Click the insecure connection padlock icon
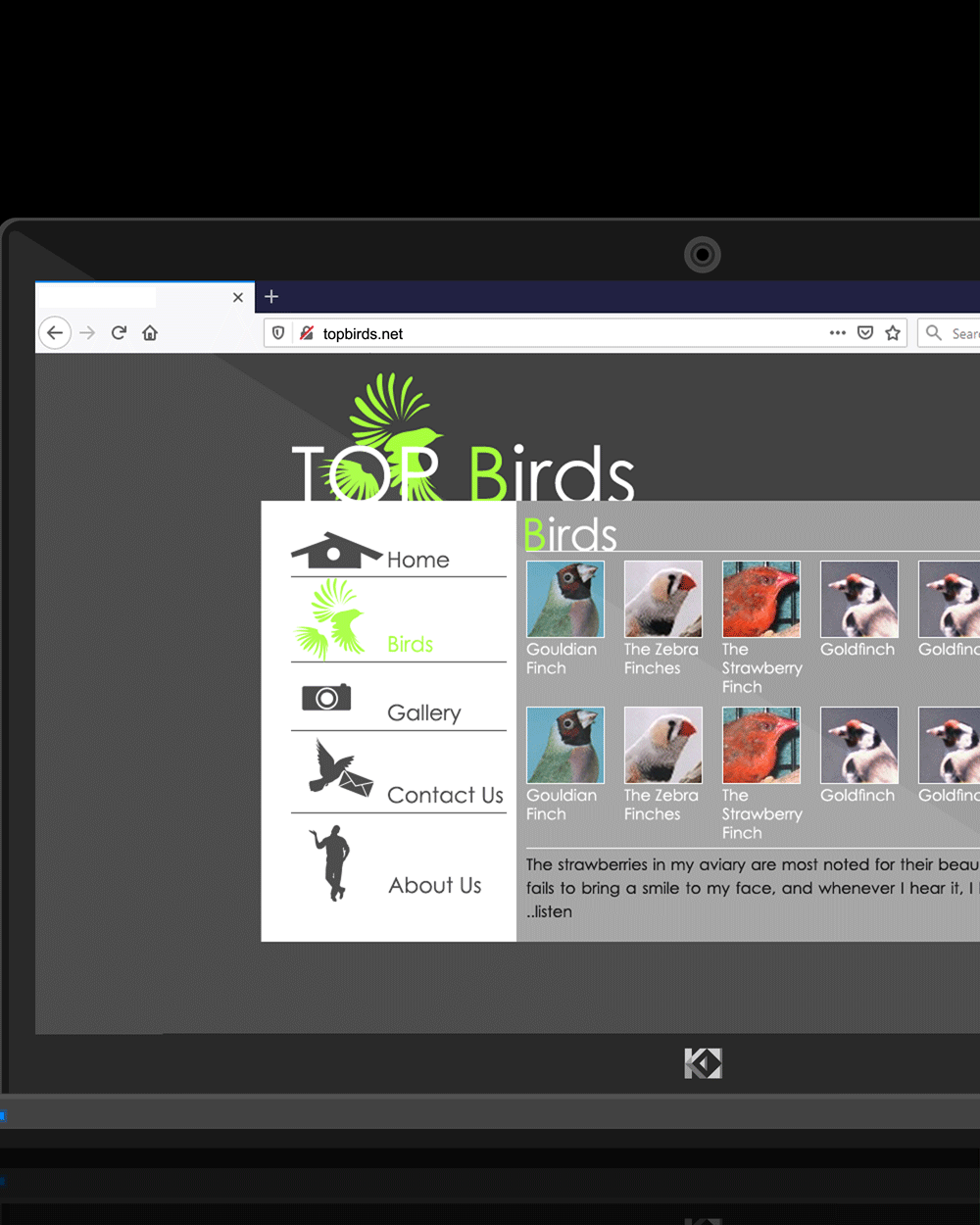 (x=307, y=333)
